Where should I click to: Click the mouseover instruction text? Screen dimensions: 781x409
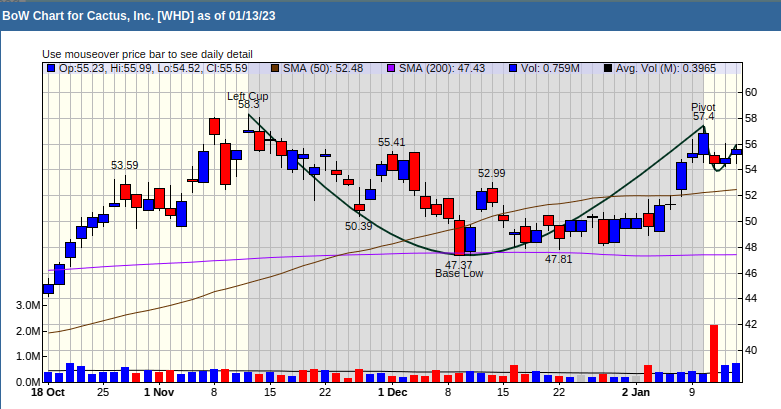147,54
